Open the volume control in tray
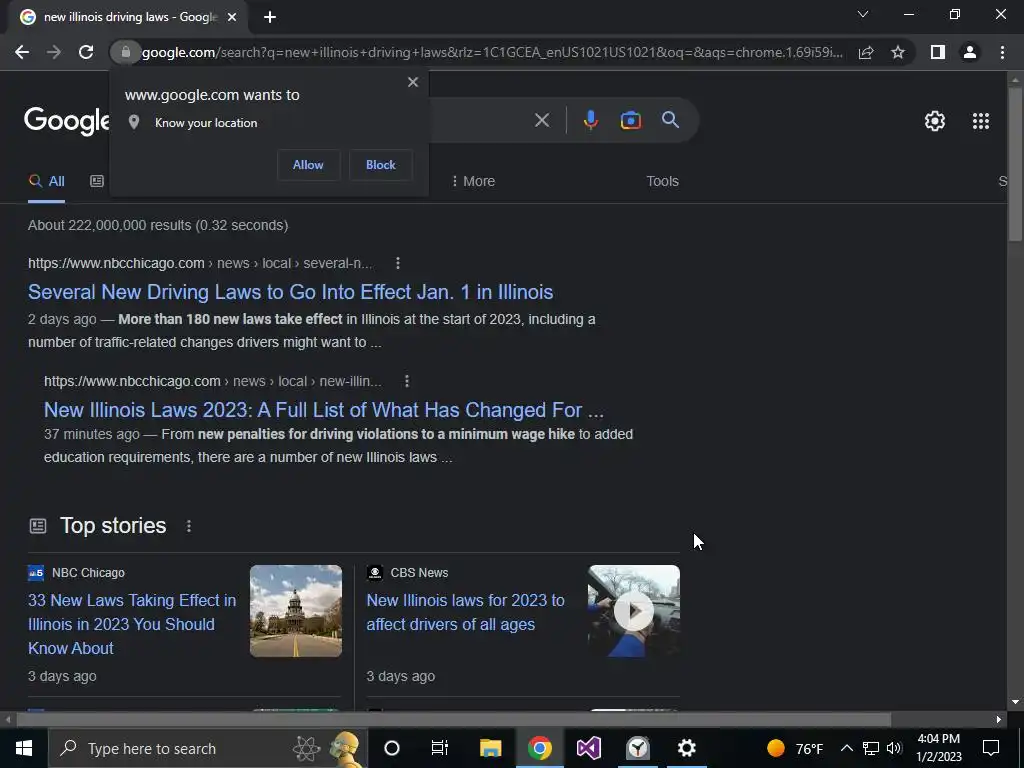The height and width of the screenshot is (768, 1024). 894,748
